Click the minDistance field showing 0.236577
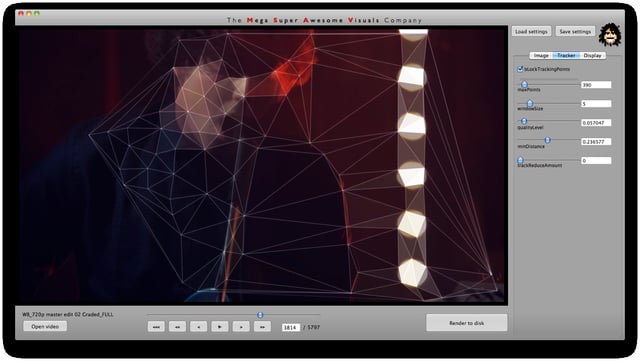 596,142
